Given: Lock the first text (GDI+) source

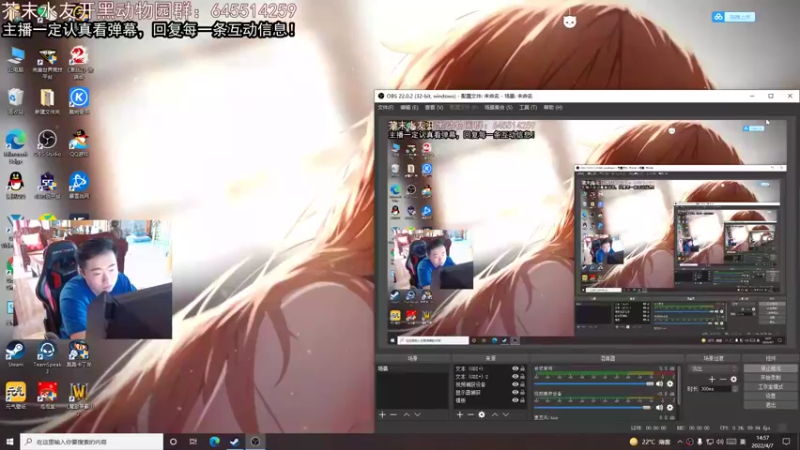Looking at the screenshot, I should (x=522, y=368).
